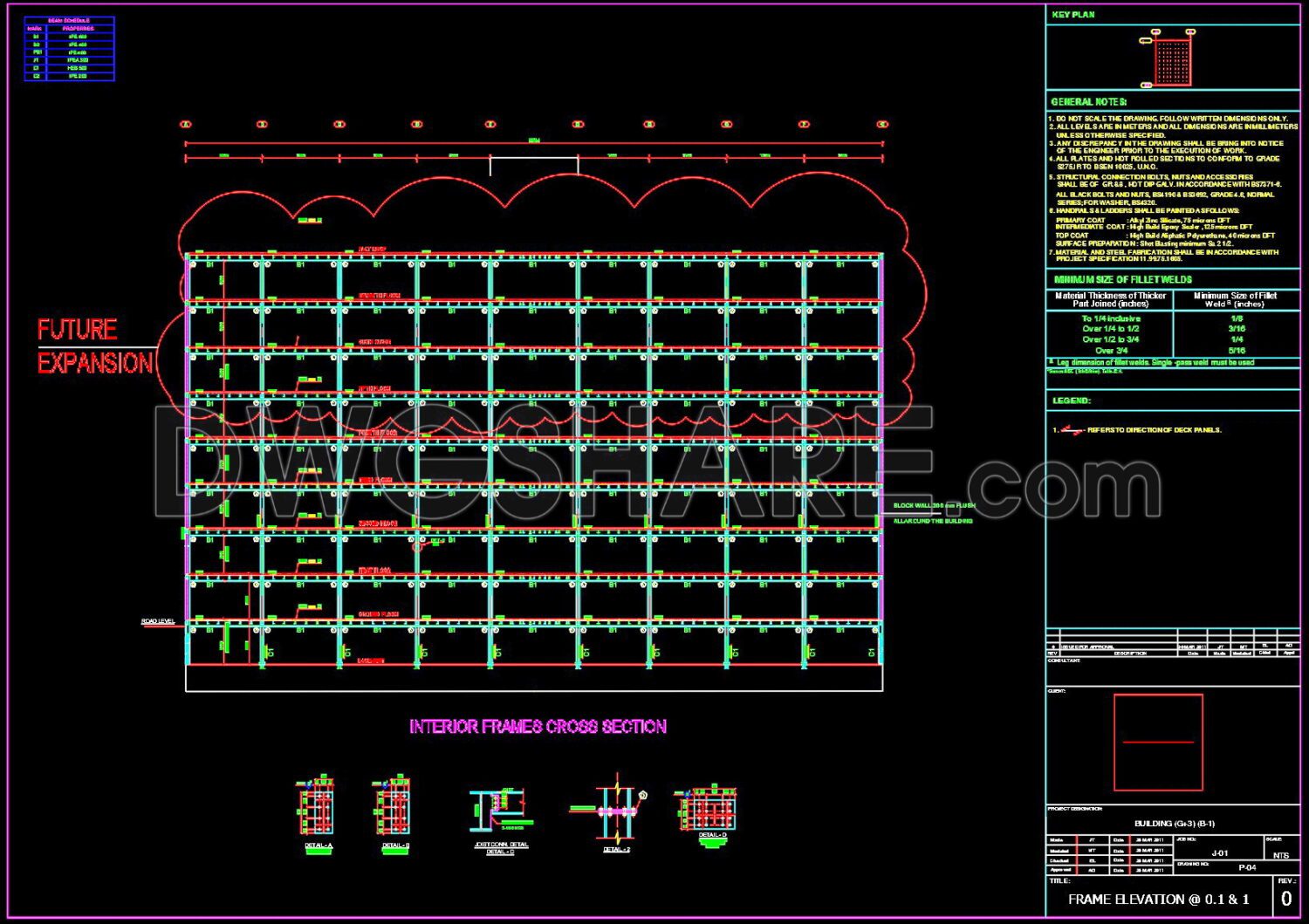Select the beam schedule table
Image resolution: width=1309 pixels, height=924 pixels.
(x=69, y=49)
